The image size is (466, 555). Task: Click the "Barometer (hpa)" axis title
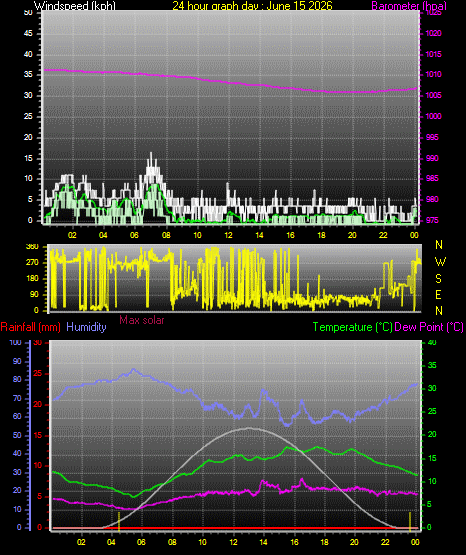pos(409,5)
